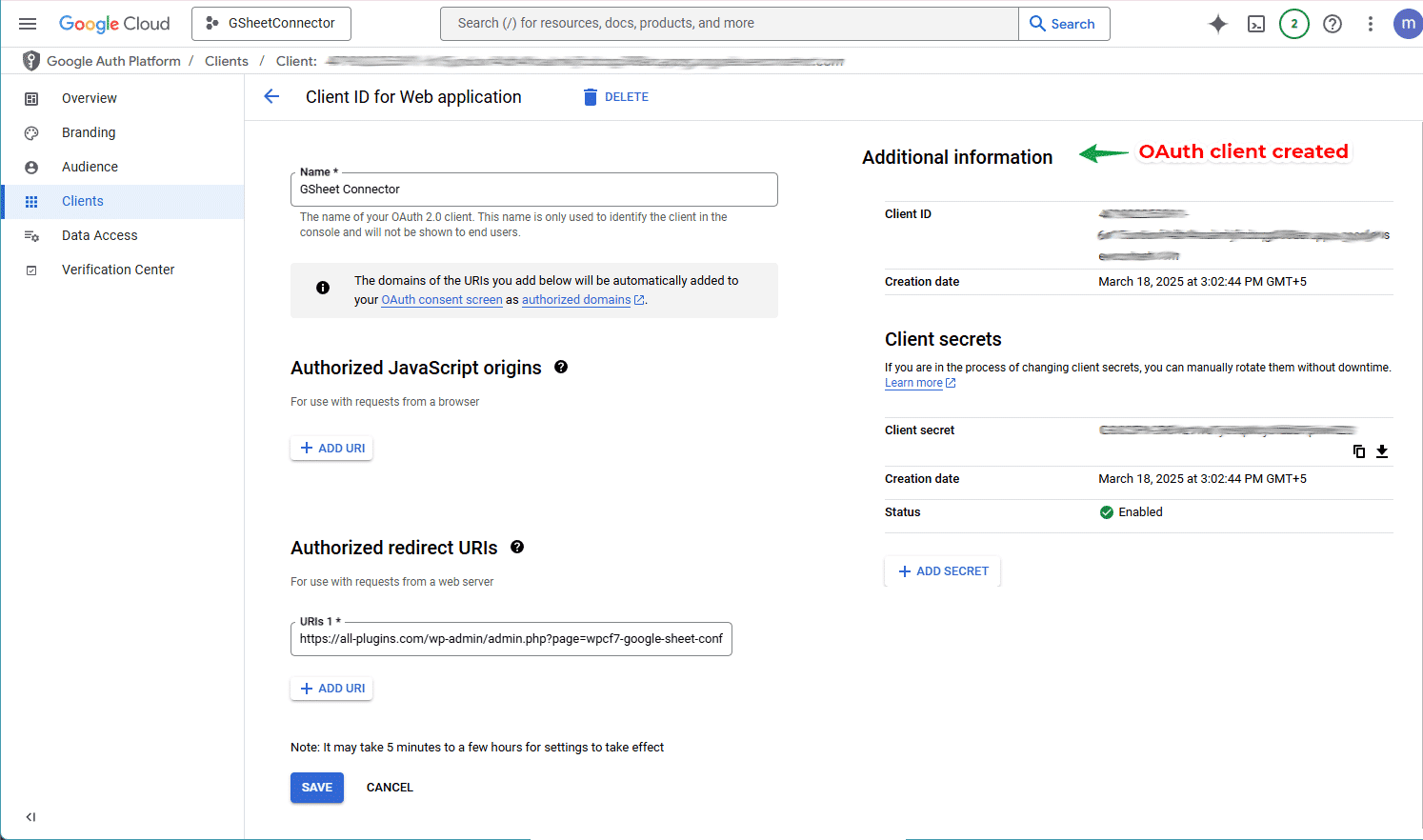
Task: Click the trash can delete icon
Action: pyautogui.click(x=590, y=97)
